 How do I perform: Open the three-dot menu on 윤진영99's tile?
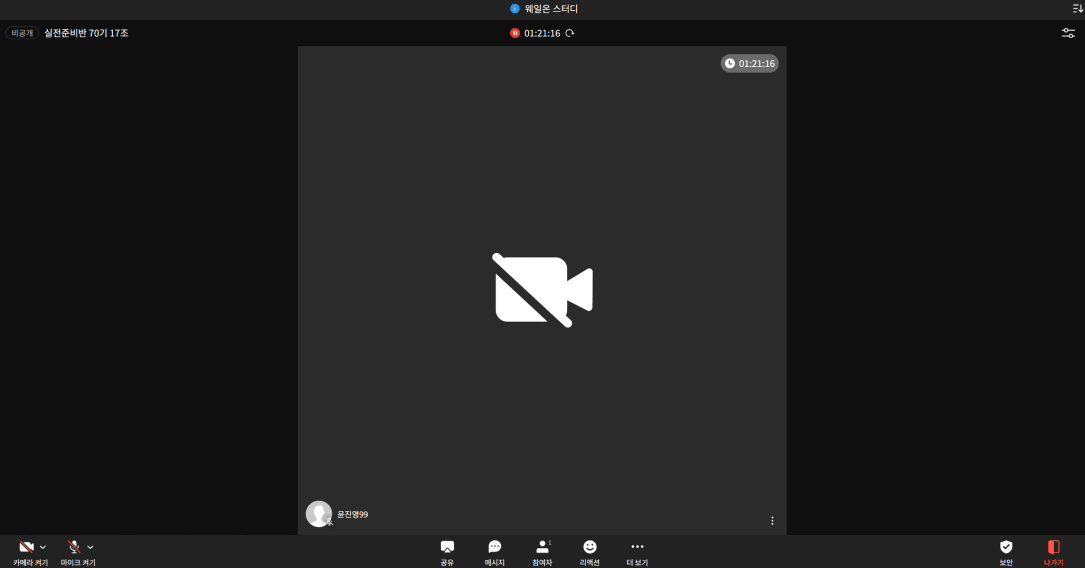click(x=772, y=521)
